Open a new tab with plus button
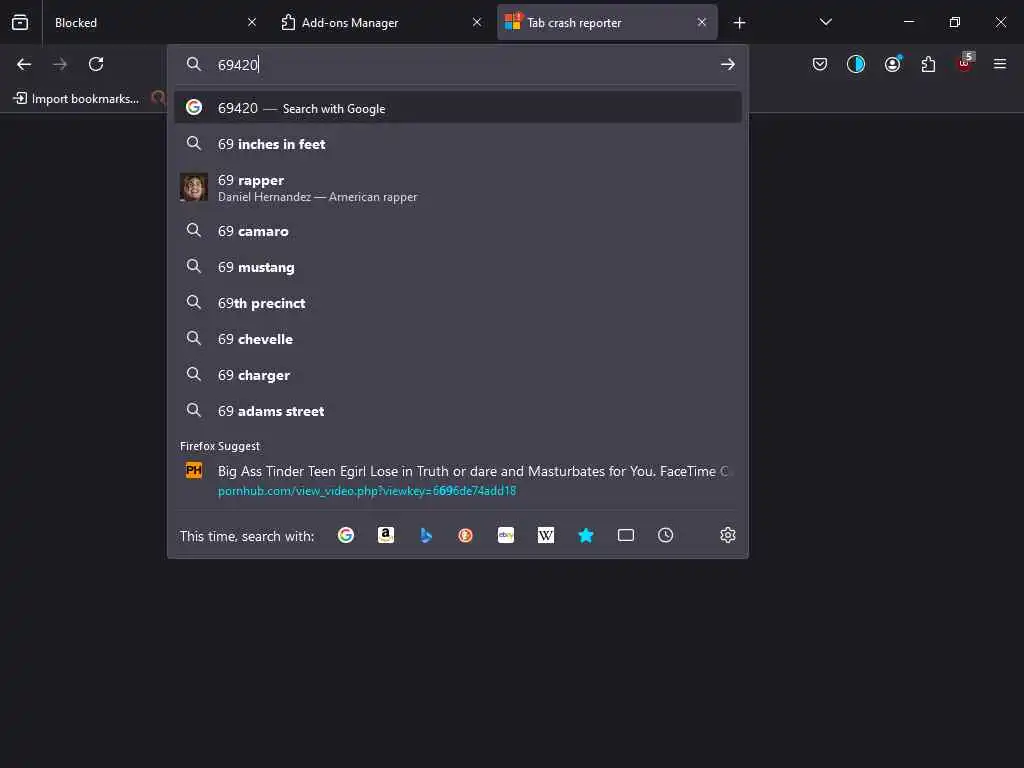 (739, 23)
